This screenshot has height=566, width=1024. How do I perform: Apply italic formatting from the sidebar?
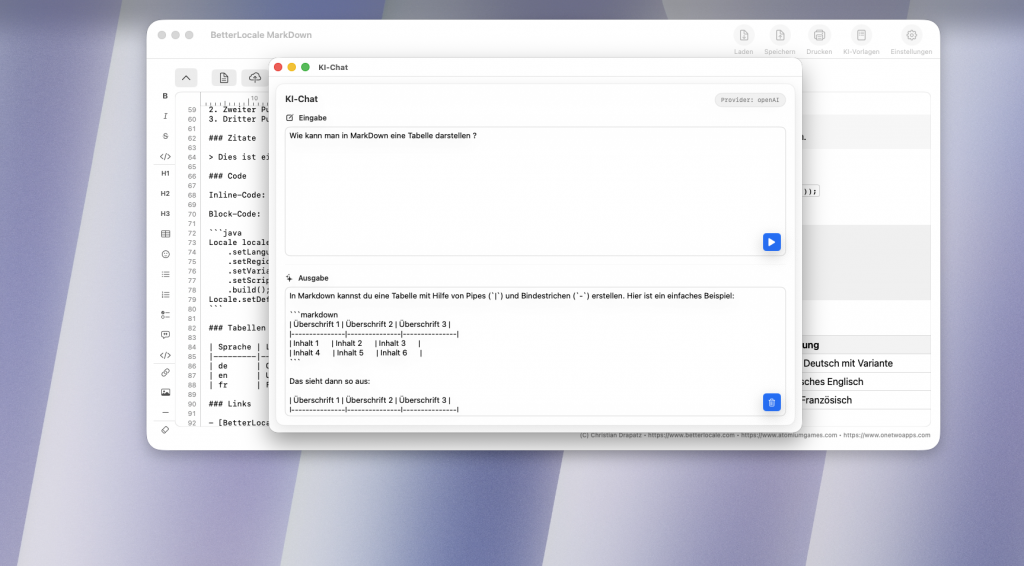click(165, 116)
